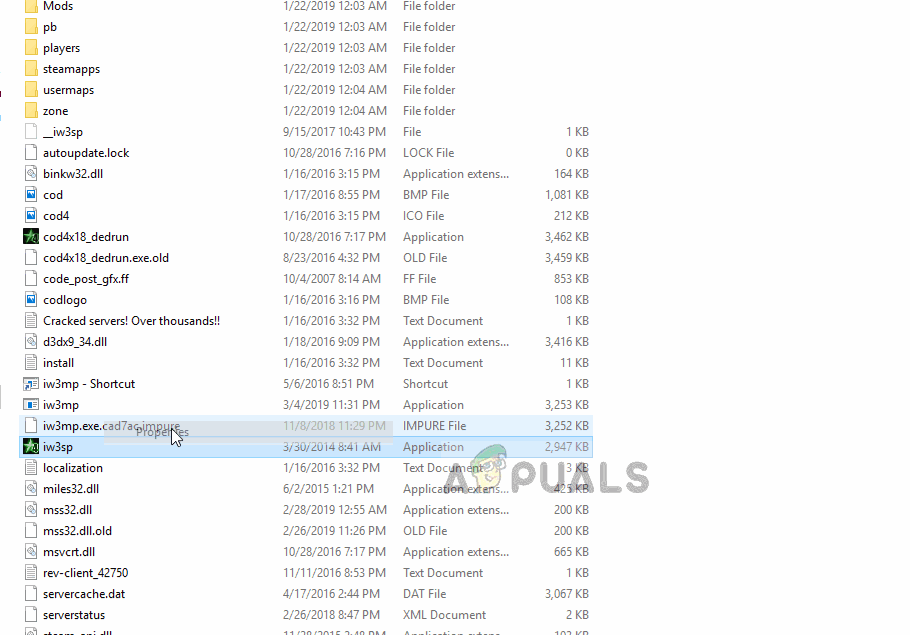Open the Mods folder
910x635 pixels.
tap(58, 7)
